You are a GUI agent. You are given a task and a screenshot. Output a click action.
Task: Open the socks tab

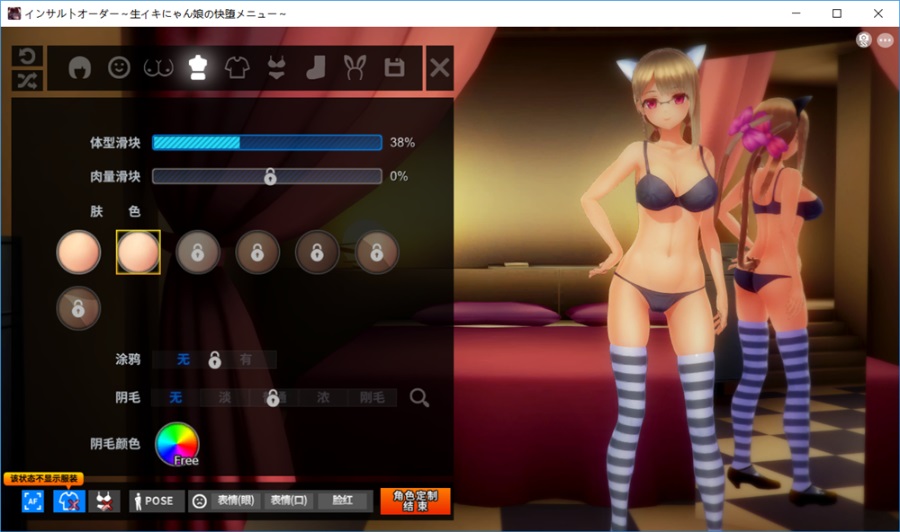(x=316, y=68)
